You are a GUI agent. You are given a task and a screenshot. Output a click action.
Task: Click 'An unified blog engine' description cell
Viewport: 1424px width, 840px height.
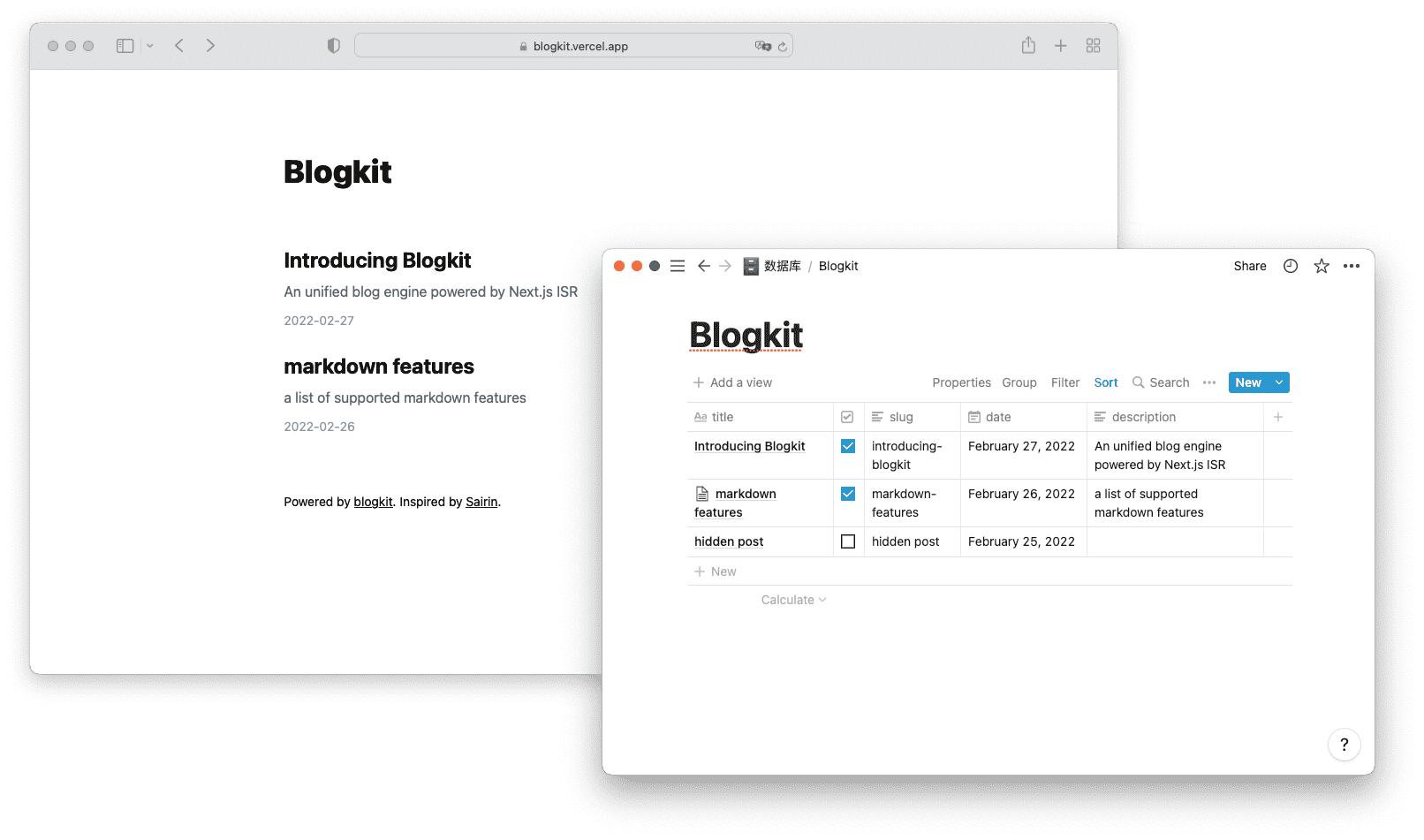click(1175, 456)
